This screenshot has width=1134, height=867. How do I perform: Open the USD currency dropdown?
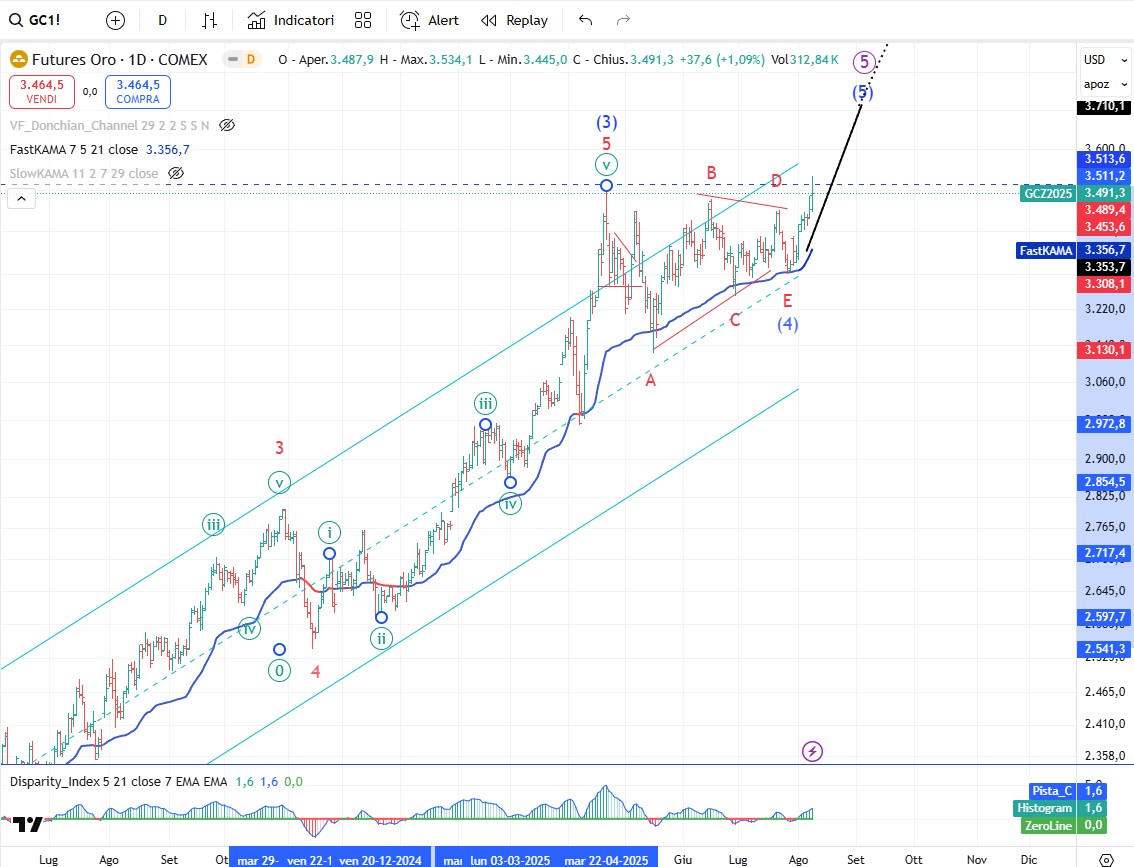tap(1105, 60)
